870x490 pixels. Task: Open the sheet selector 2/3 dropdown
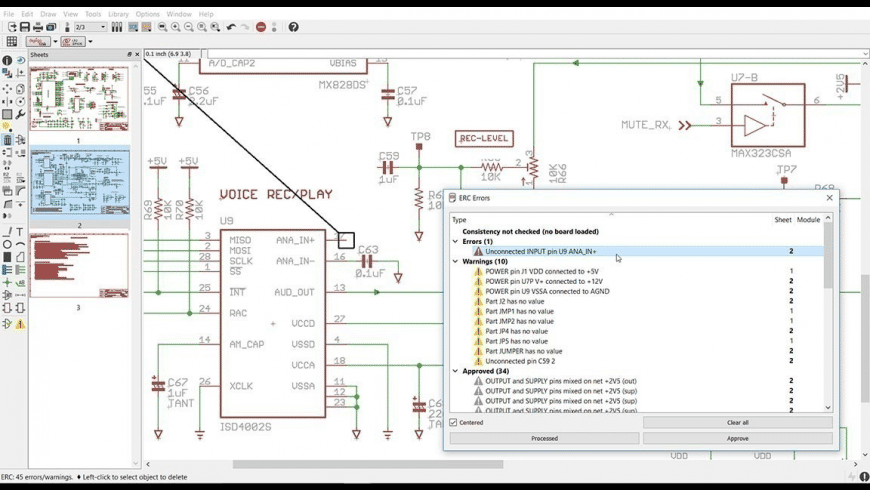pos(90,27)
